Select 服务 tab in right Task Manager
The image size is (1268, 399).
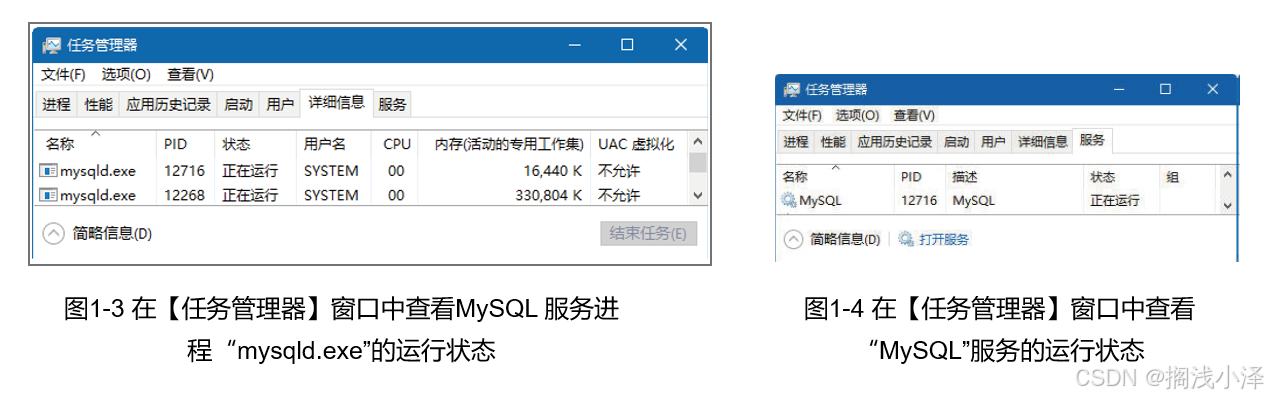coord(1092,140)
